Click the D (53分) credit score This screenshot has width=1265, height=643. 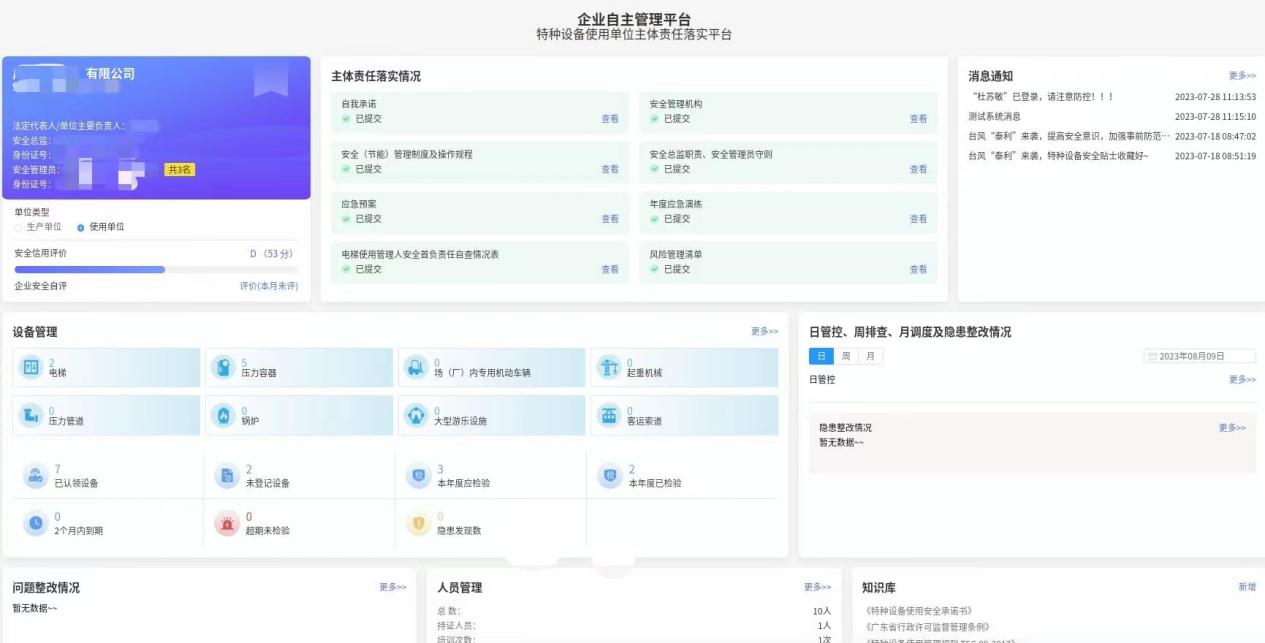pyautogui.click(x=270, y=254)
